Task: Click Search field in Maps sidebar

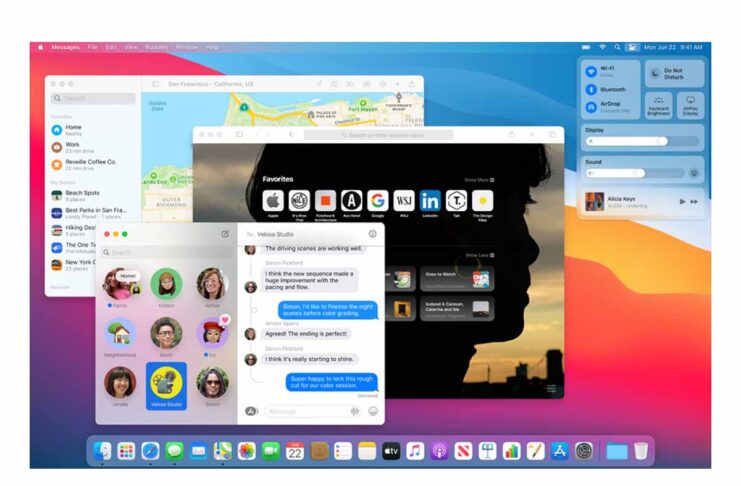Action: click(x=93, y=98)
